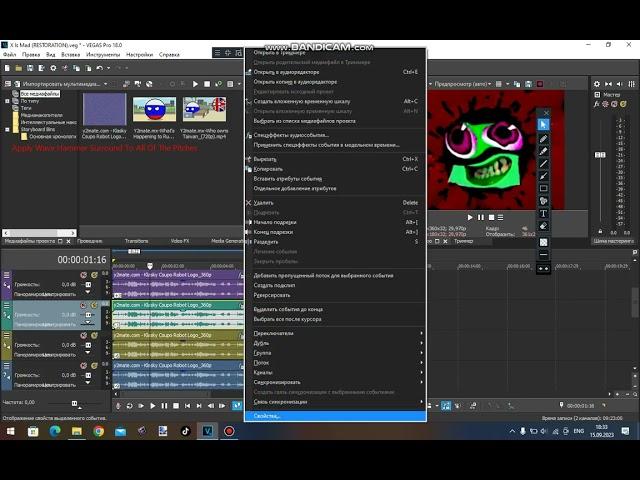
Task: Mute the selected green audio track
Action: pyautogui.click(x=84, y=305)
